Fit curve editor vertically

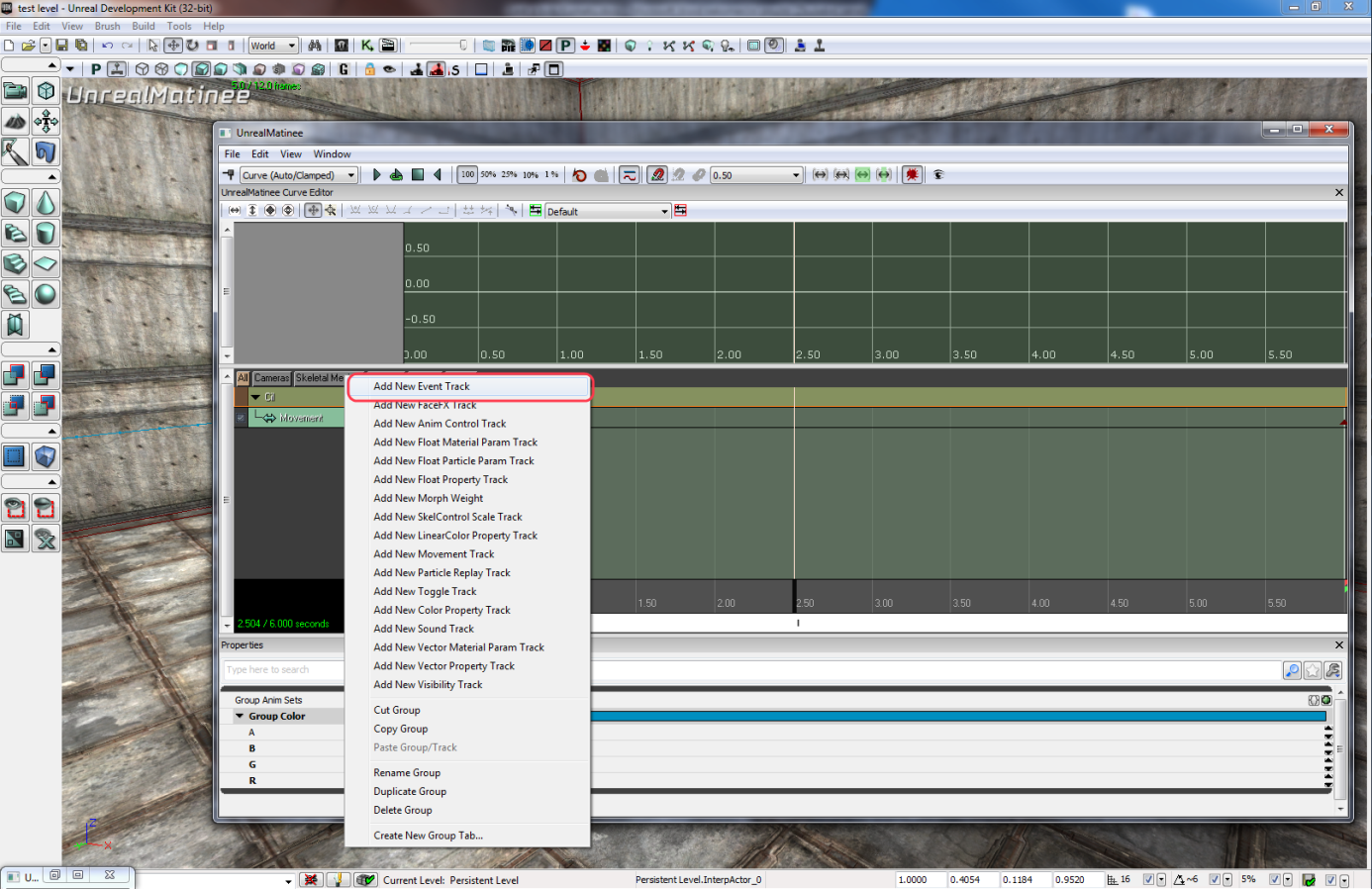tap(252, 211)
